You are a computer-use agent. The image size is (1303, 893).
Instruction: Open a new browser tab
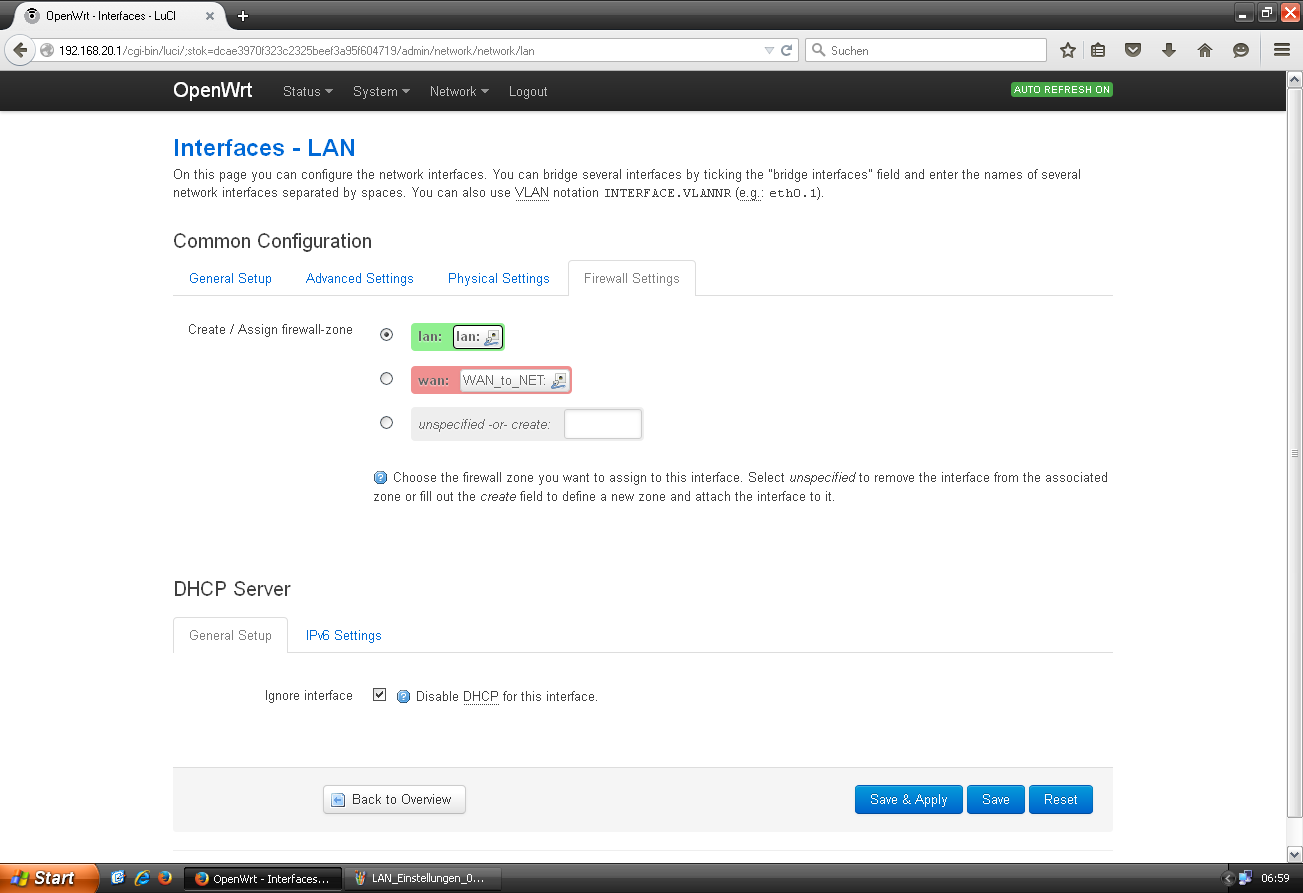pyautogui.click(x=242, y=16)
